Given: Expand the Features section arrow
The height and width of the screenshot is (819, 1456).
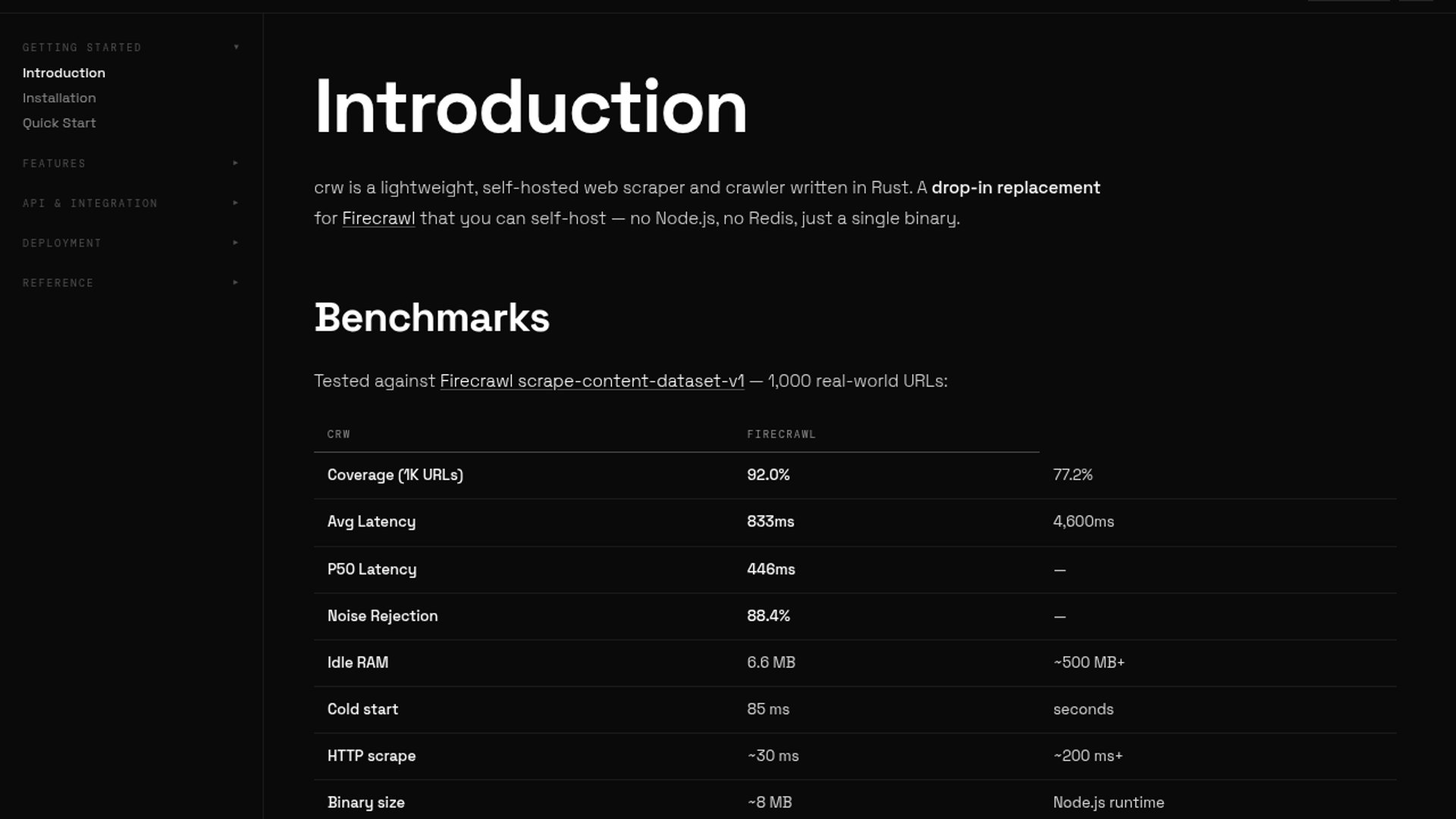Looking at the screenshot, I should click(236, 163).
